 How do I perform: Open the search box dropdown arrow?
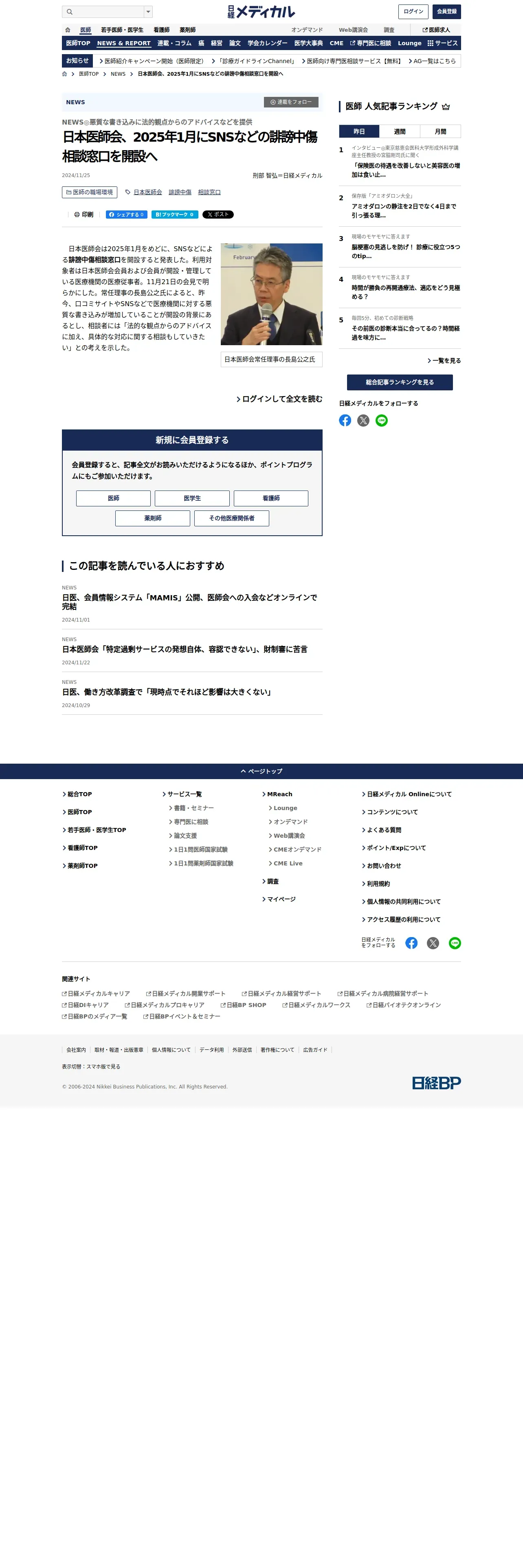[148, 11]
